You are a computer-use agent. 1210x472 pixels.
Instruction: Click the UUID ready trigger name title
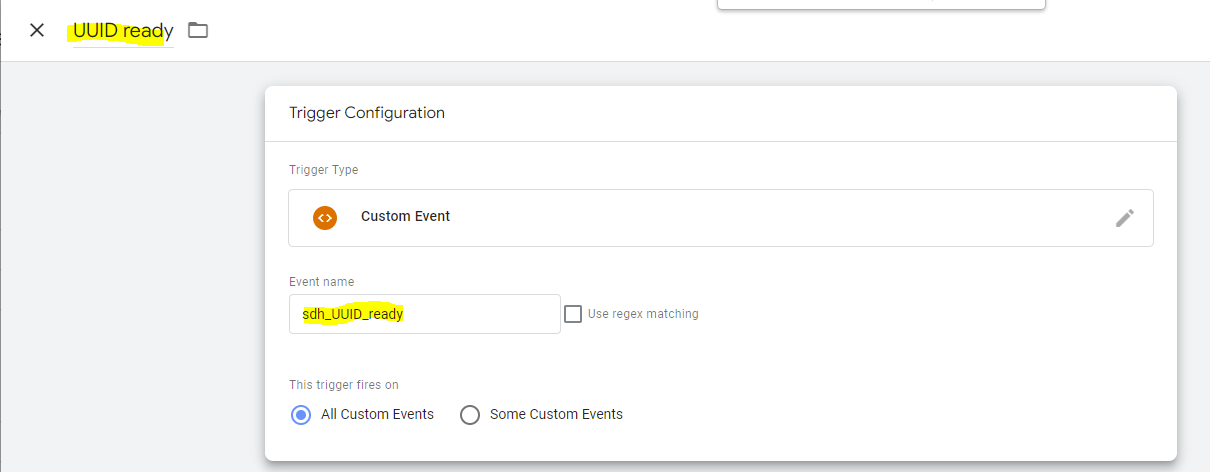tap(122, 31)
